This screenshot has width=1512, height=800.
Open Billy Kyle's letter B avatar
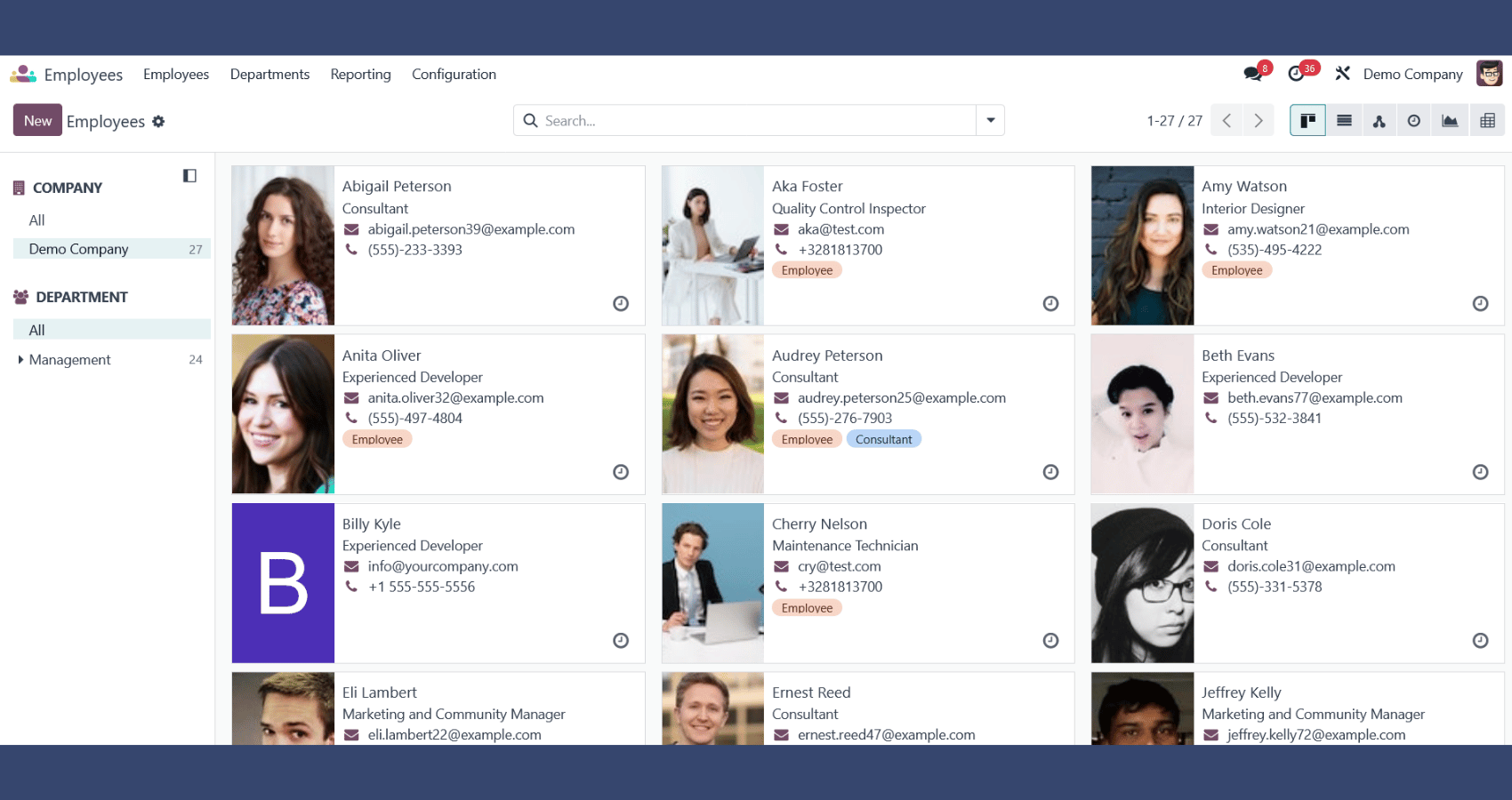coord(283,583)
